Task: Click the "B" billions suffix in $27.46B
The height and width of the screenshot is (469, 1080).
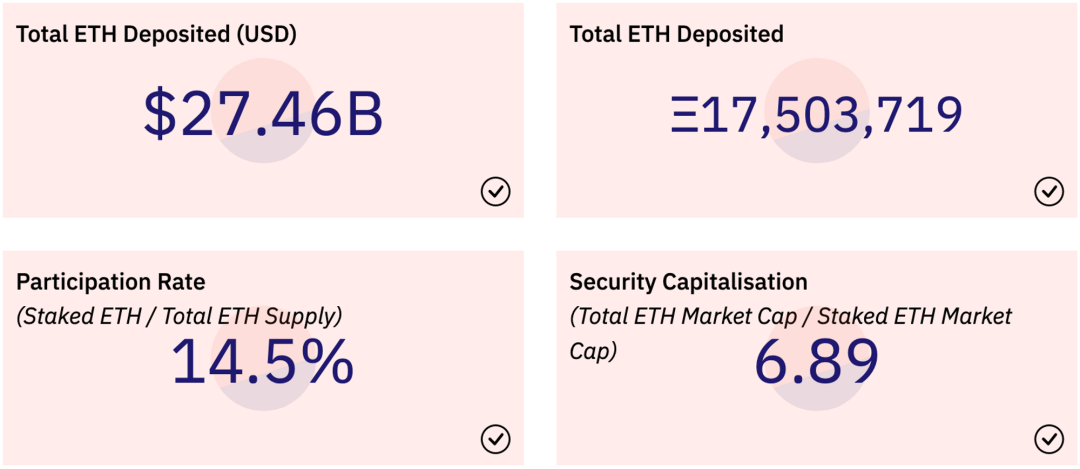Action: click(362, 114)
